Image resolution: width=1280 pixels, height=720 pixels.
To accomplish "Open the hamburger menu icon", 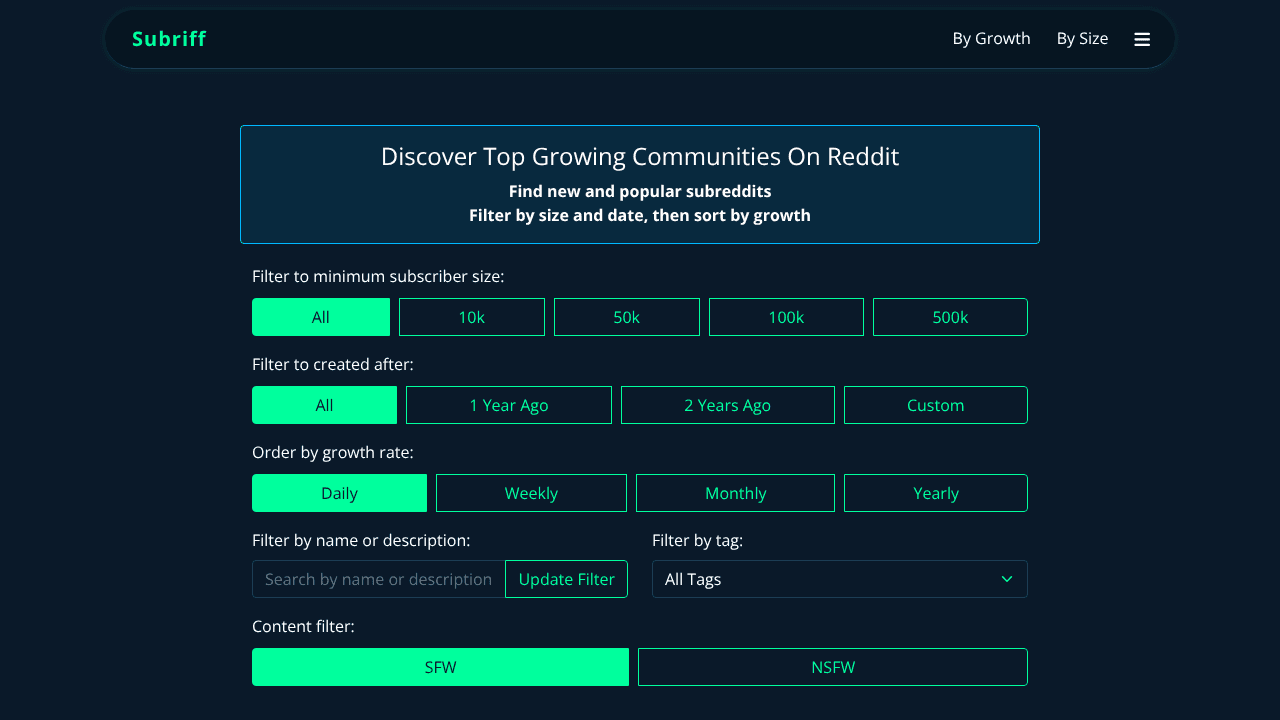I will coord(1142,39).
